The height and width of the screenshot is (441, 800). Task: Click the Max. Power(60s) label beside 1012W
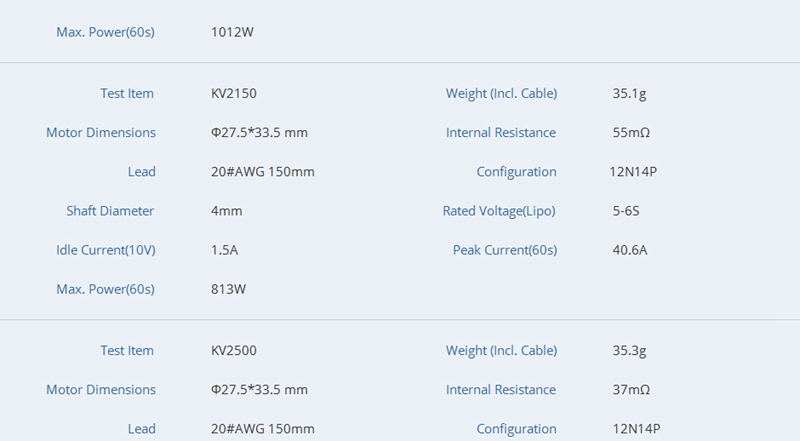[x=105, y=32]
